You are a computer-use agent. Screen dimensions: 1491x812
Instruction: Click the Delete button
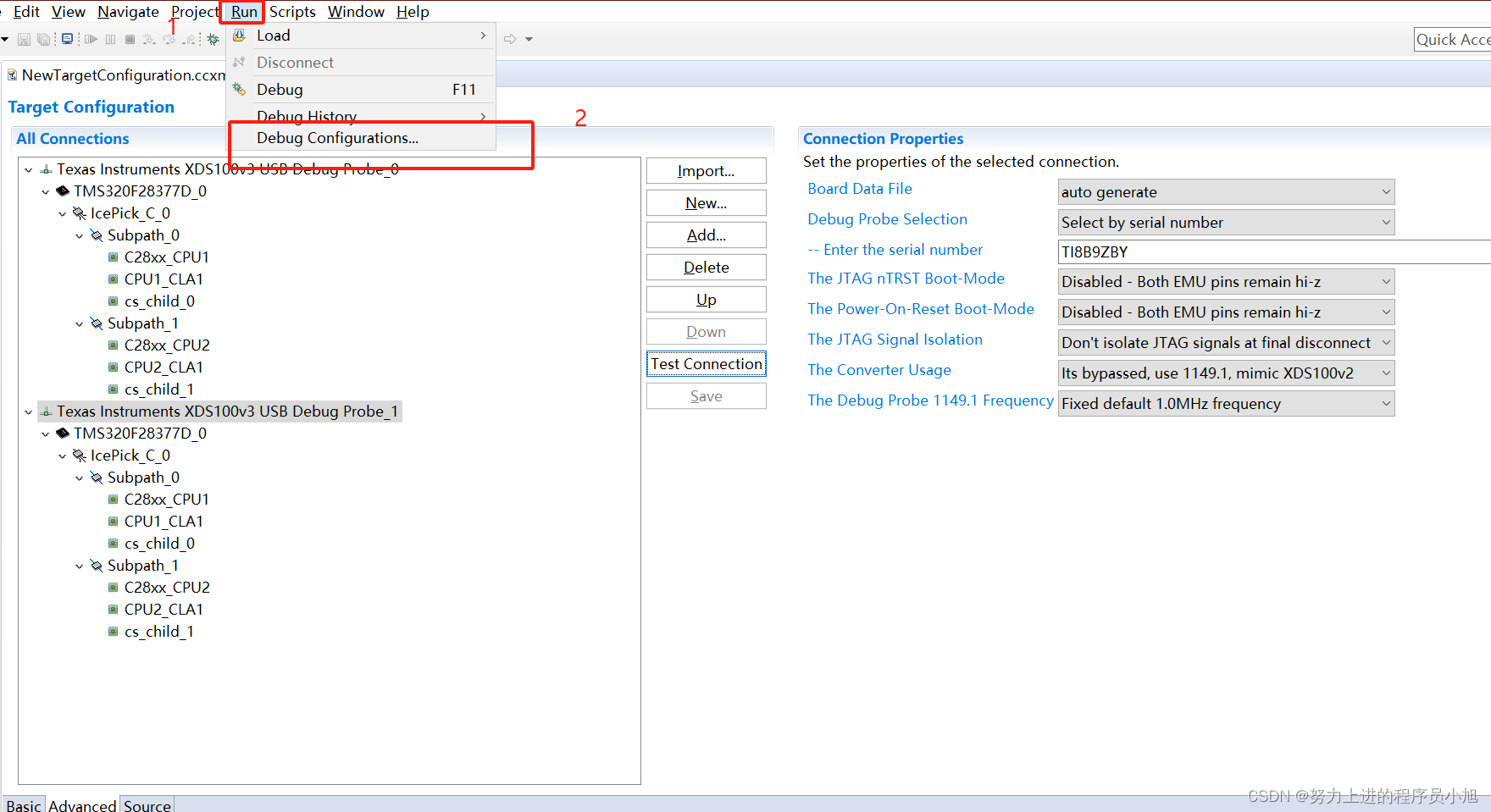pos(706,268)
